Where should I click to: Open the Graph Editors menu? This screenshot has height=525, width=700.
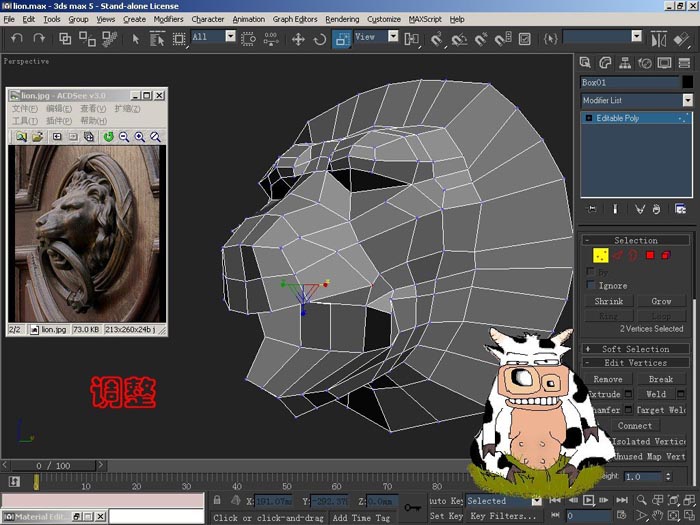tap(295, 19)
